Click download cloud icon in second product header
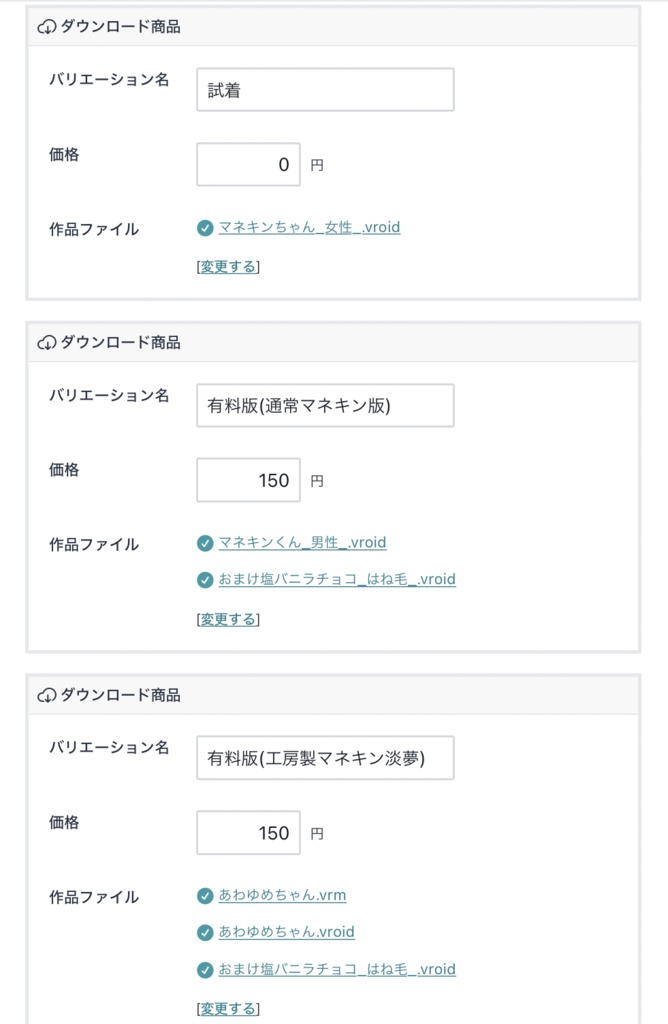The height and width of the screenshot is (1024, 668). [46, 342]
